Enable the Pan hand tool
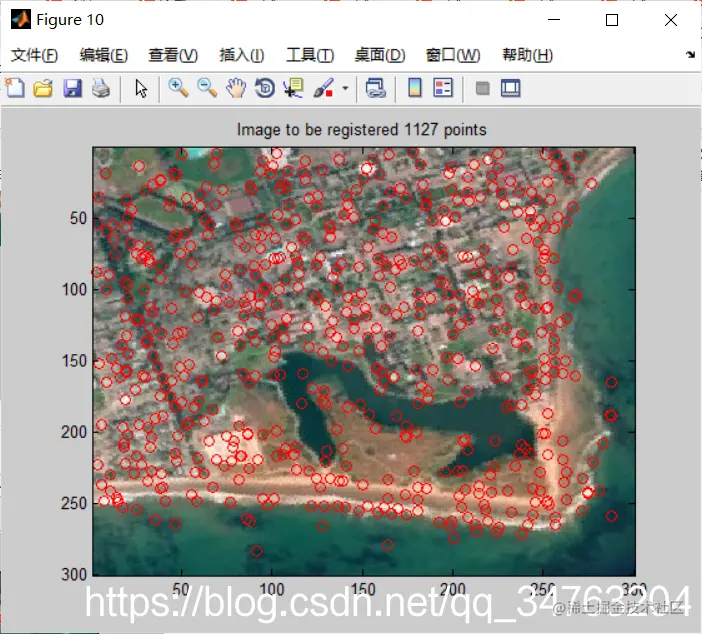The image size is (702, 634). coord(236,88)
